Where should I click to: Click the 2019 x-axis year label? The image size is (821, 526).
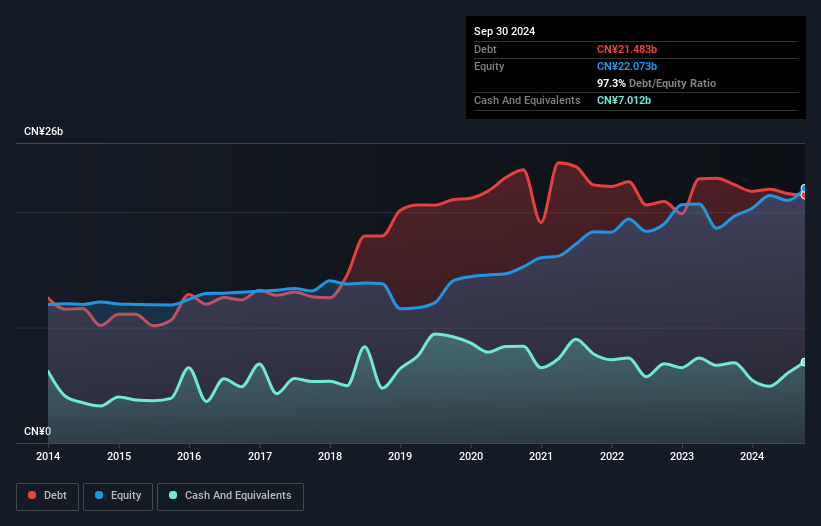coord(400,457)
